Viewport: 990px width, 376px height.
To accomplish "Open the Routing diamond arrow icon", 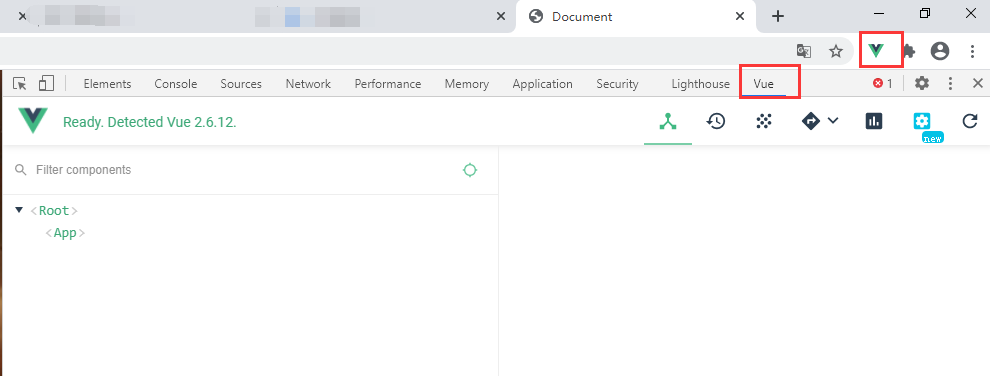I will tap(811, 121).
